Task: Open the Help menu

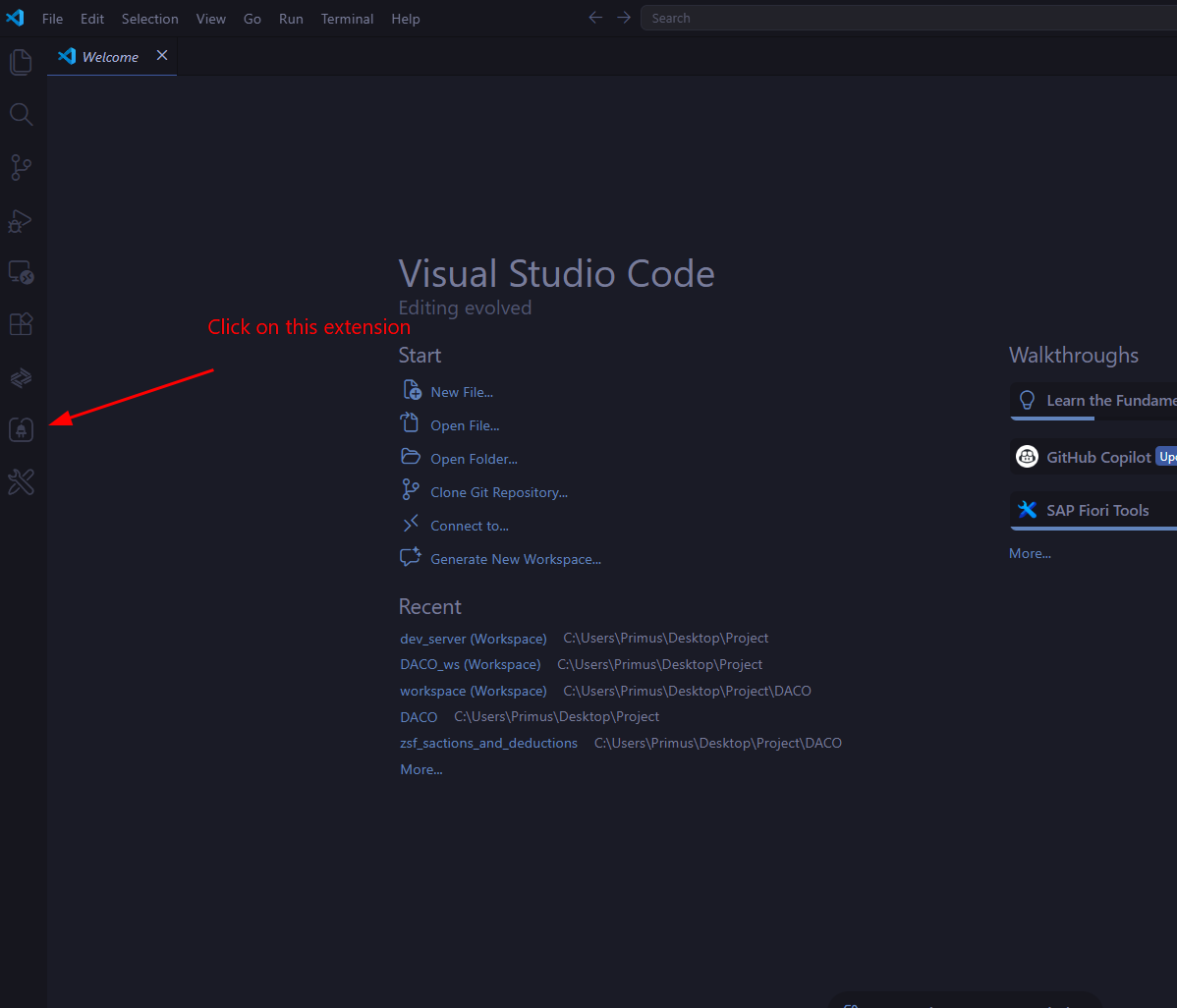Action: pyautogui.click(x=406, y=19)
